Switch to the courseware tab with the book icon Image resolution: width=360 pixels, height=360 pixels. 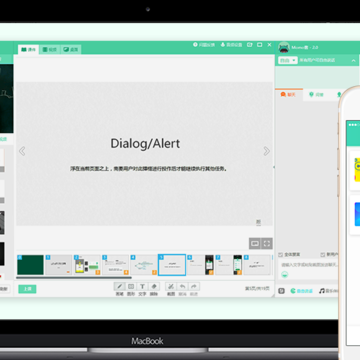coord(28,50)
